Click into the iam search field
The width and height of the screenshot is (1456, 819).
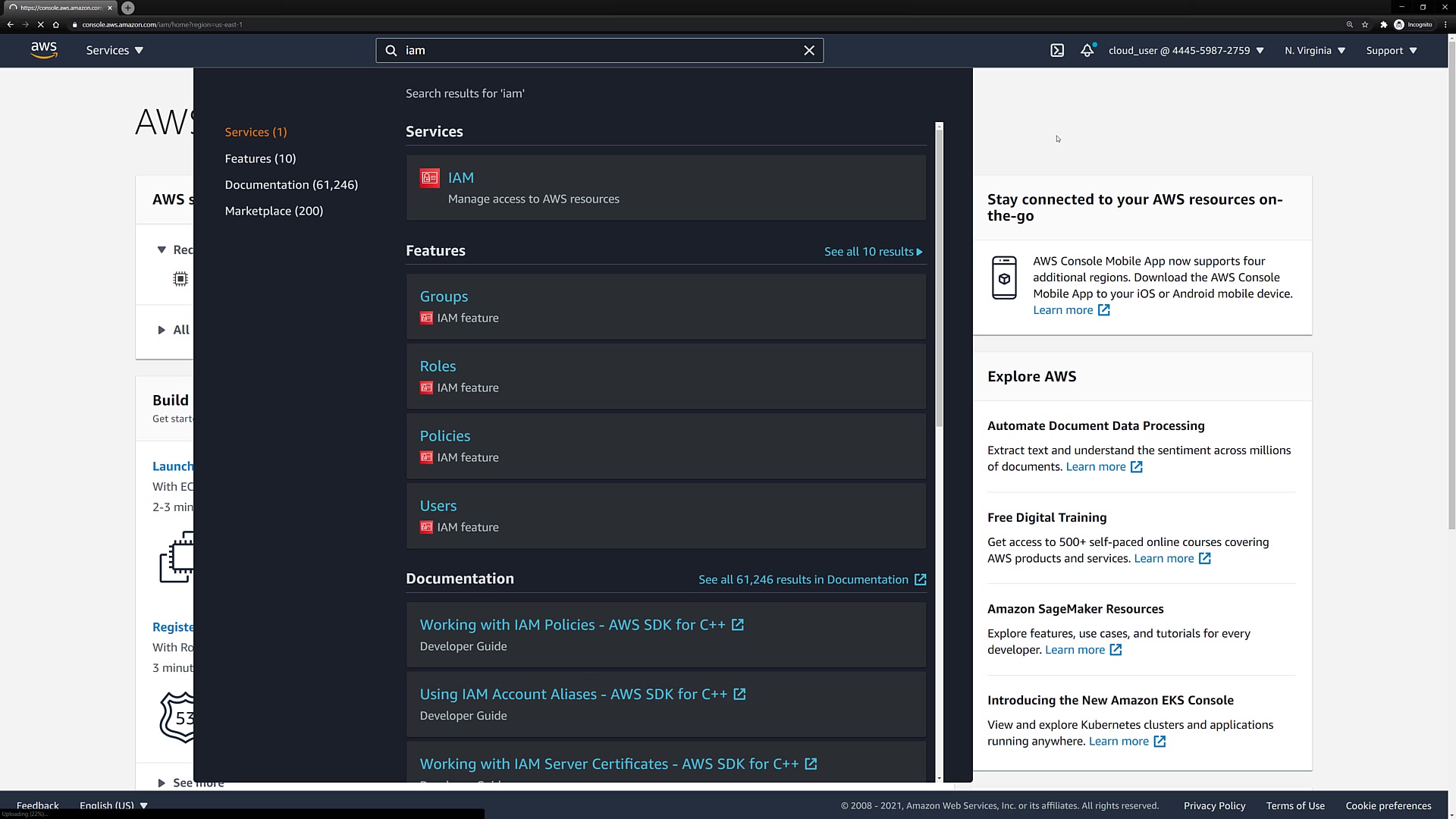[599, 50]
